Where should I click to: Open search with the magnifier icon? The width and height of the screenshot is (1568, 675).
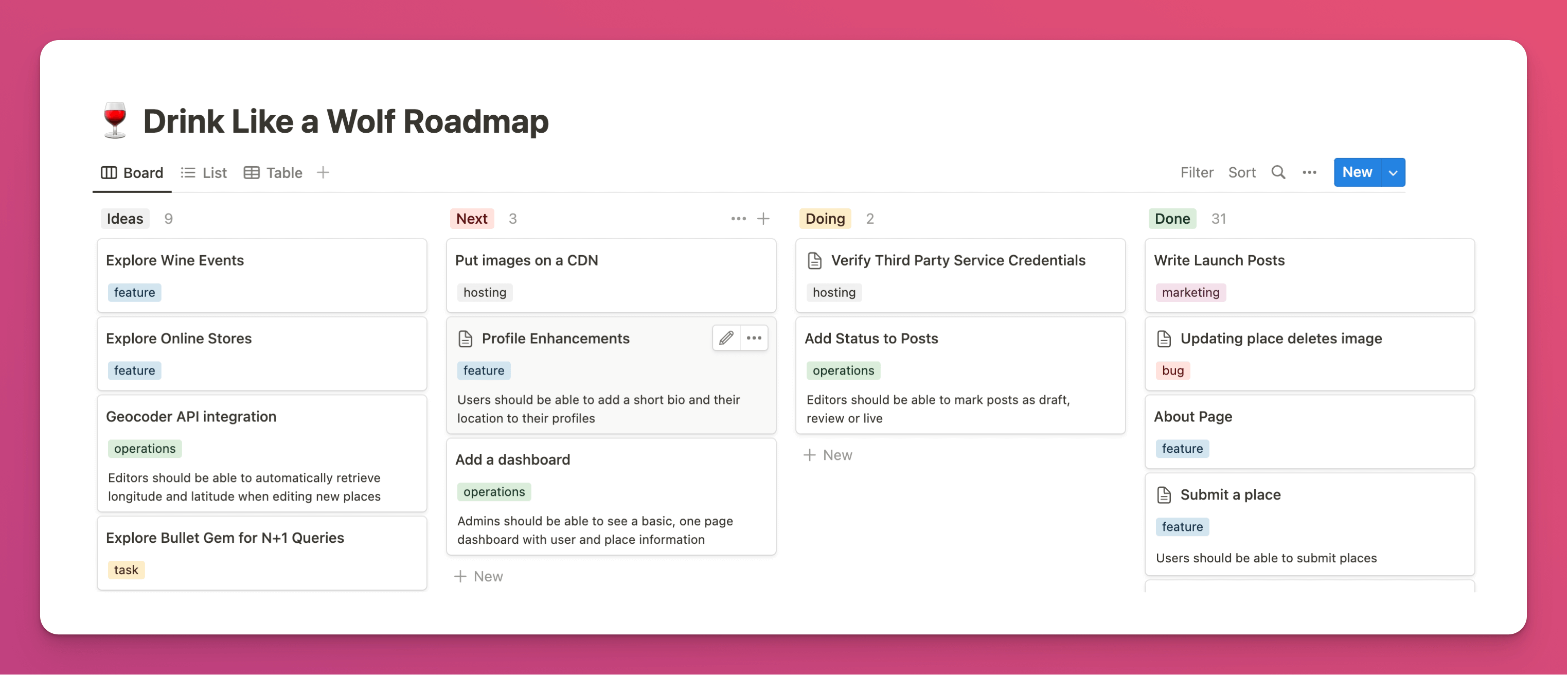pyautogui.click(x=1278, y=172)
